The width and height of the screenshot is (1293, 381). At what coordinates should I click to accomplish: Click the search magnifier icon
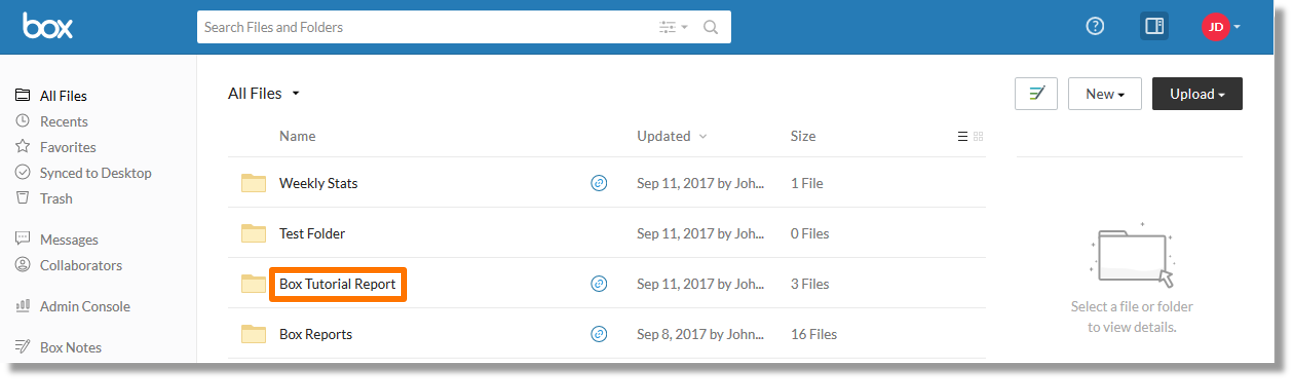[711, 27]
